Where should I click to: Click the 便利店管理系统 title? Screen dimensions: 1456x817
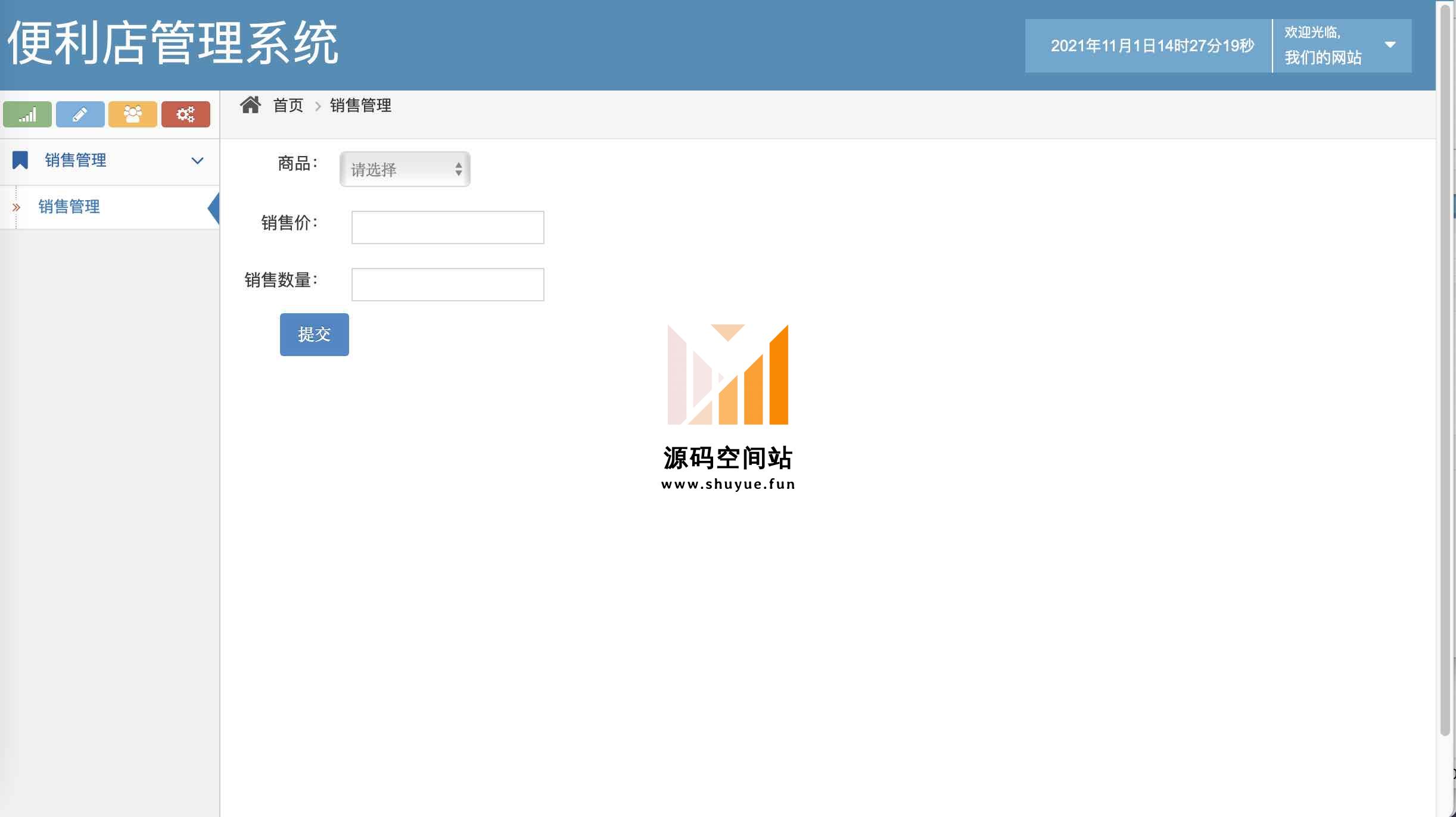click(173, 43)
